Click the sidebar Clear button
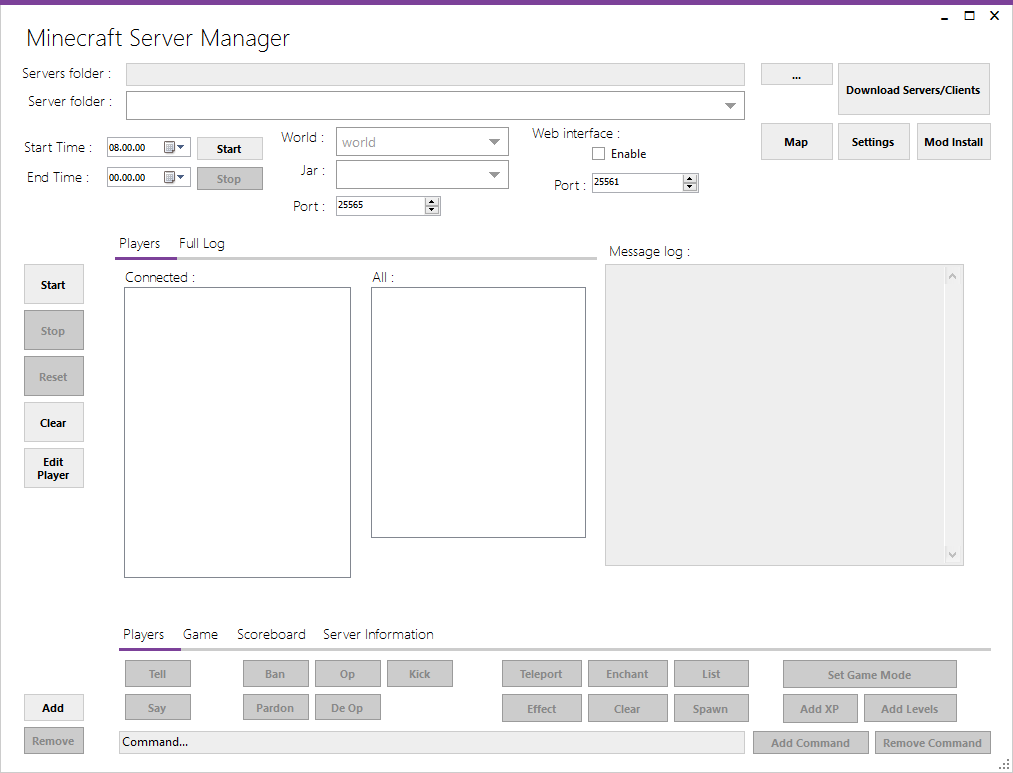The height and width of the screenshot is (773, 1013). 54,422
